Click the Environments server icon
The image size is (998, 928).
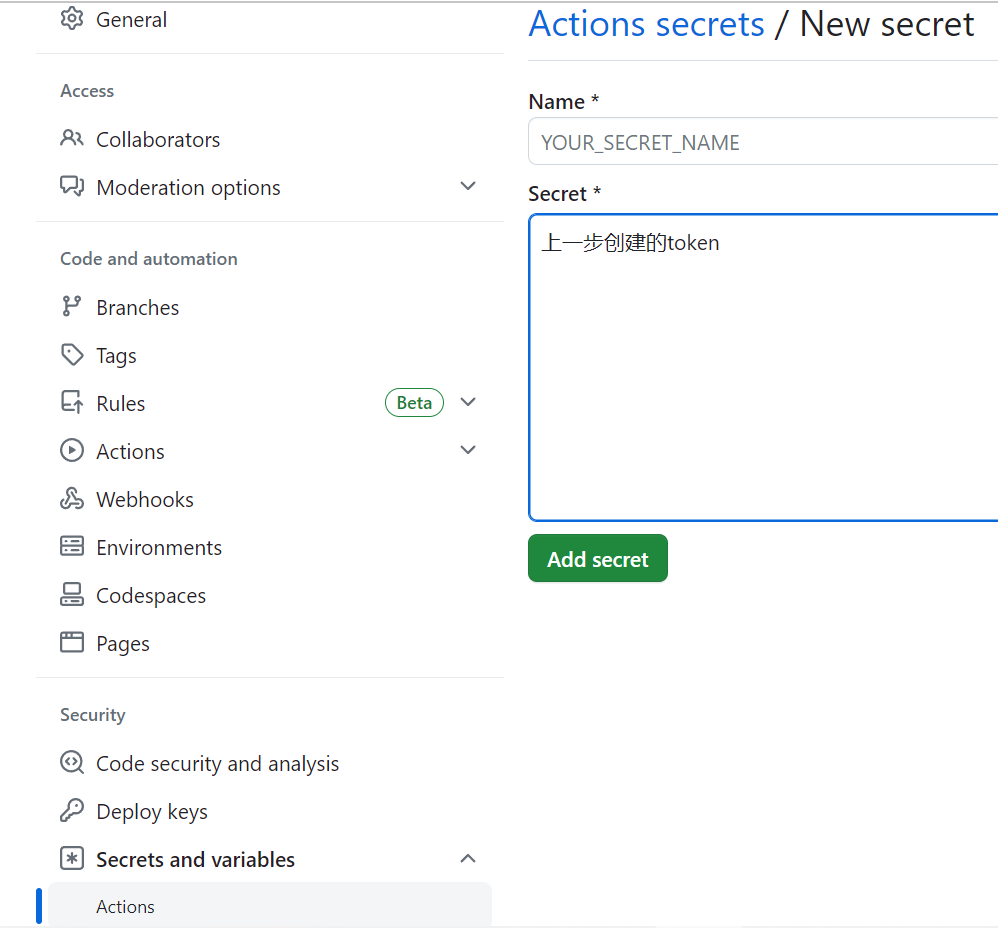coord(72,546)
